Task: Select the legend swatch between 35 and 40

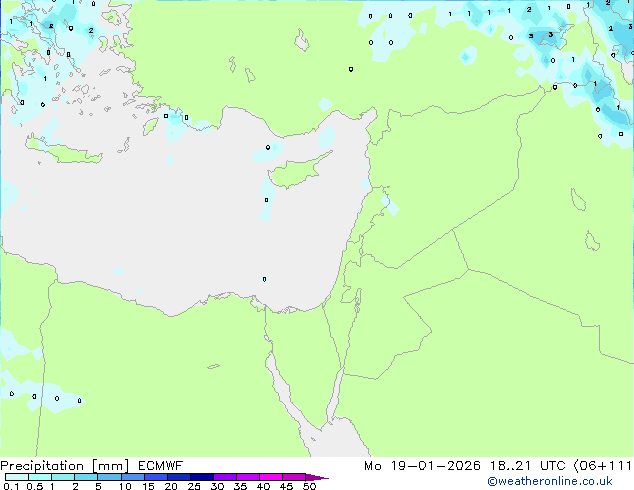Action: point(248,477)
